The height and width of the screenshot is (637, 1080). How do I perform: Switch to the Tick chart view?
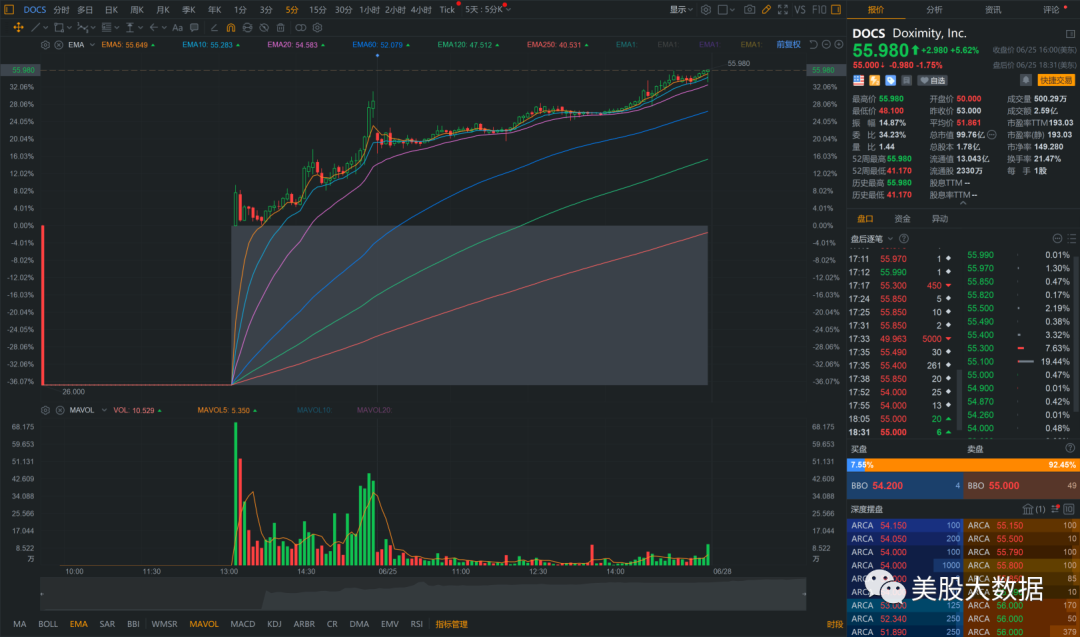click(447, 10)
